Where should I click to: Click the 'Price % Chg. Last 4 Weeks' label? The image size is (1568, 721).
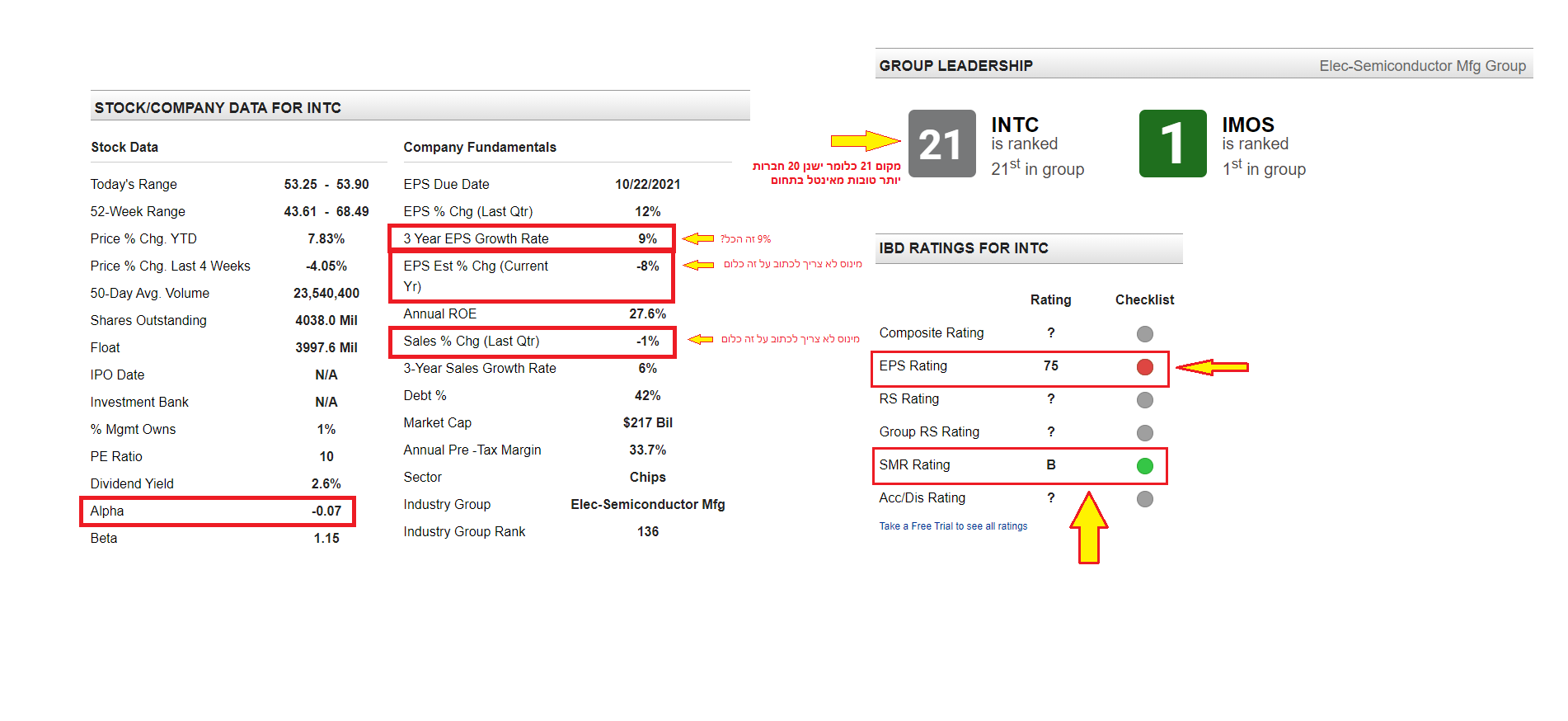pyautogui.click(x=171, y=266)
